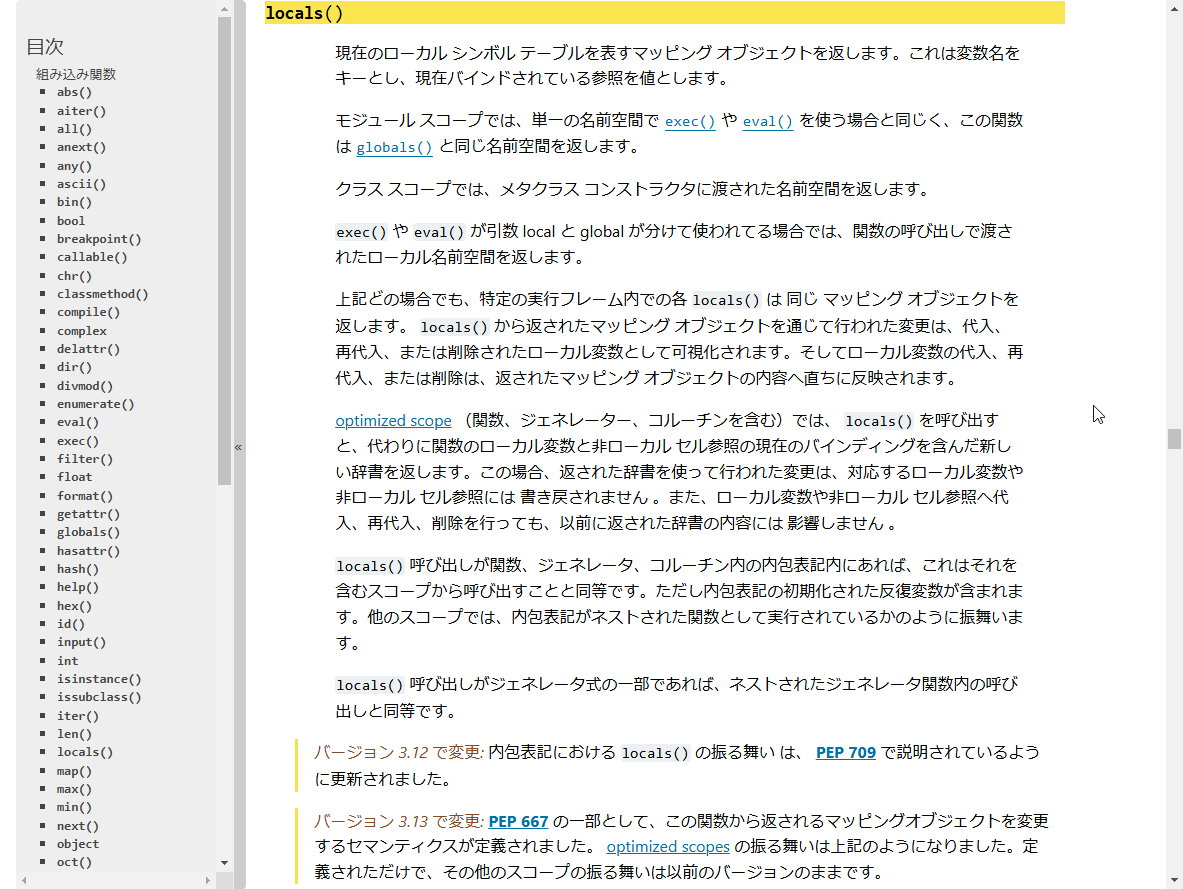Select breakpoint() in the sidebar
Screen dimensions: 1183x889
pos(100,238)
